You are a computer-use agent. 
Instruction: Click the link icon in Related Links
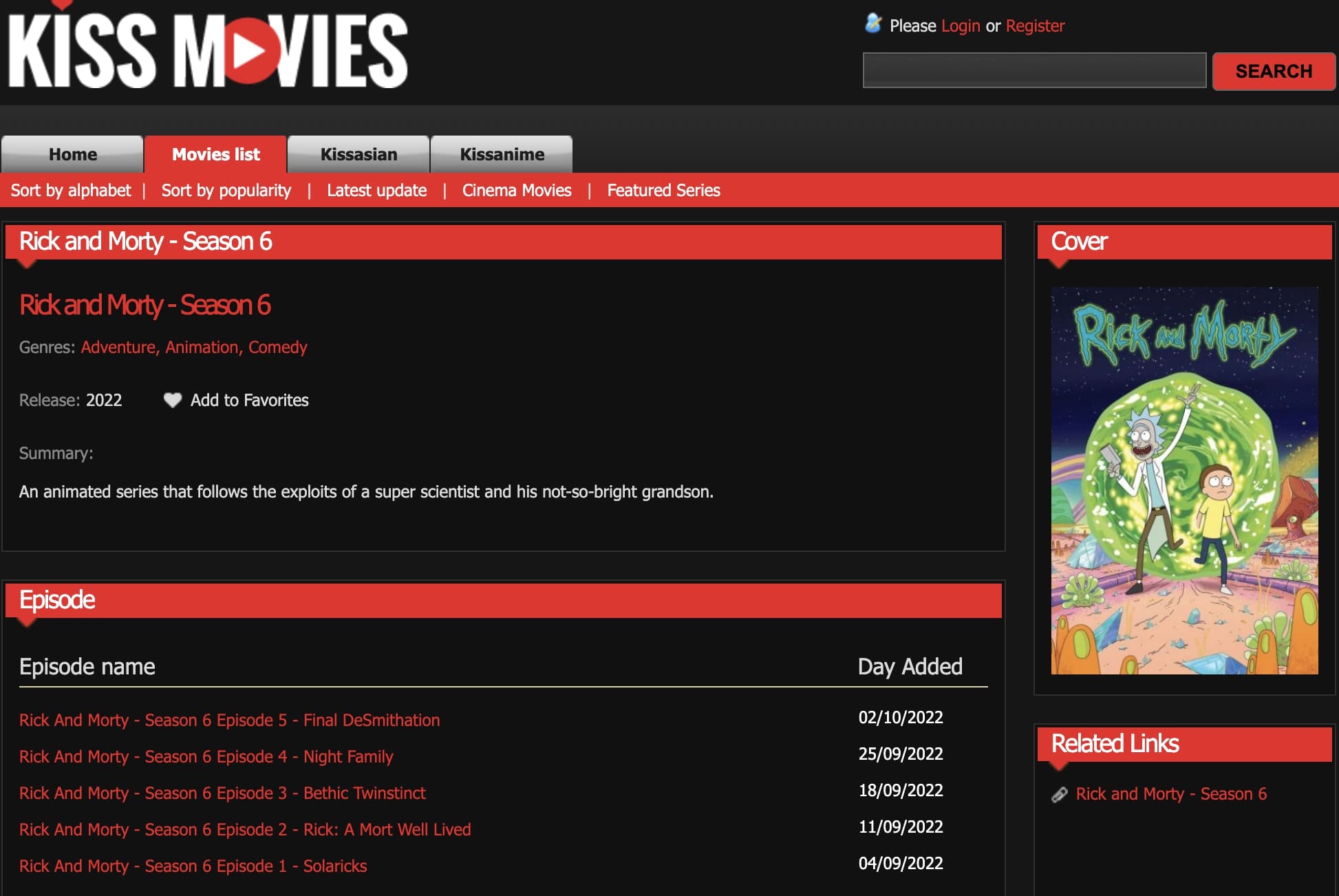tap(1060, 794)
